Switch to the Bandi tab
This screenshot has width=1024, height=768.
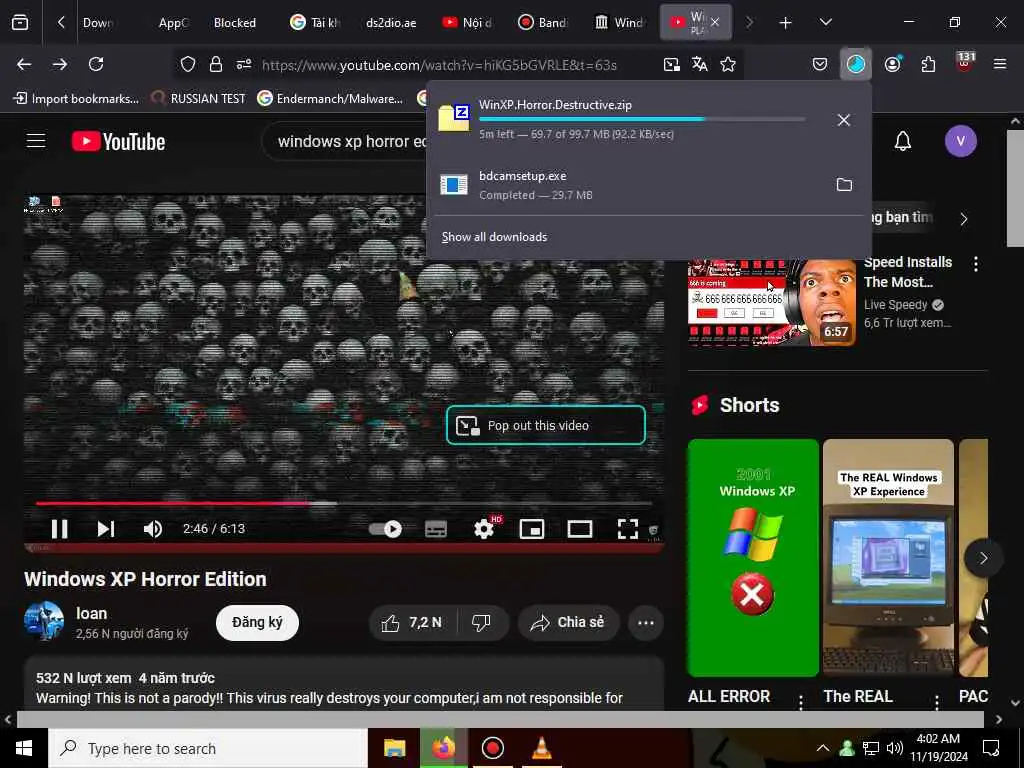coord(543,23)
